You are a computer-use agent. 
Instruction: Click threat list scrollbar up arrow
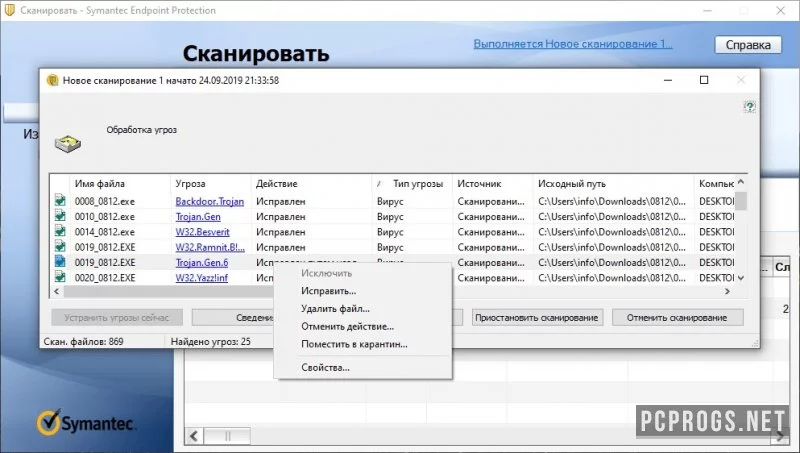click(741, 182)
